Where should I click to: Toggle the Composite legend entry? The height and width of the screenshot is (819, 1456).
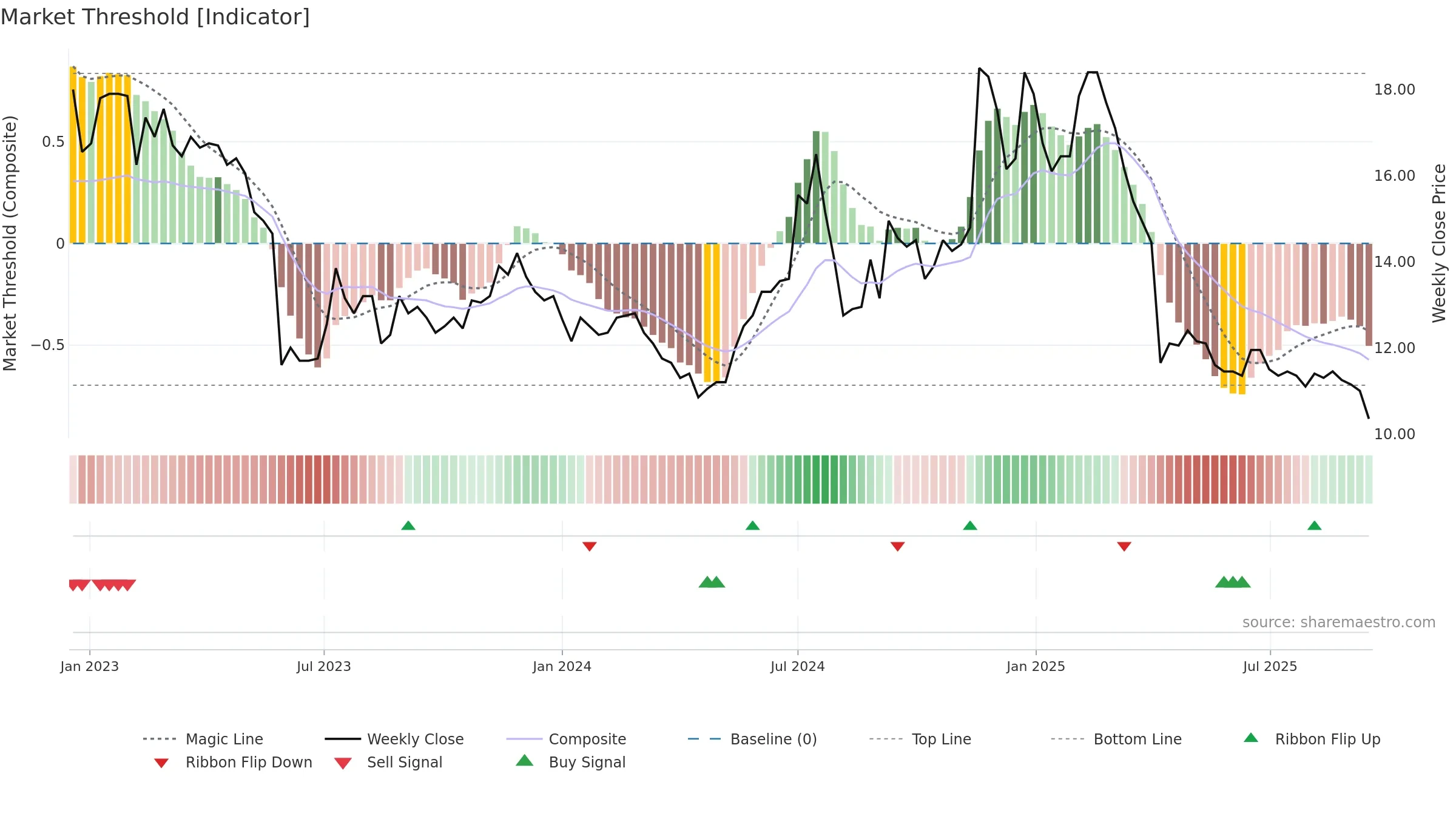coord(567,739)
